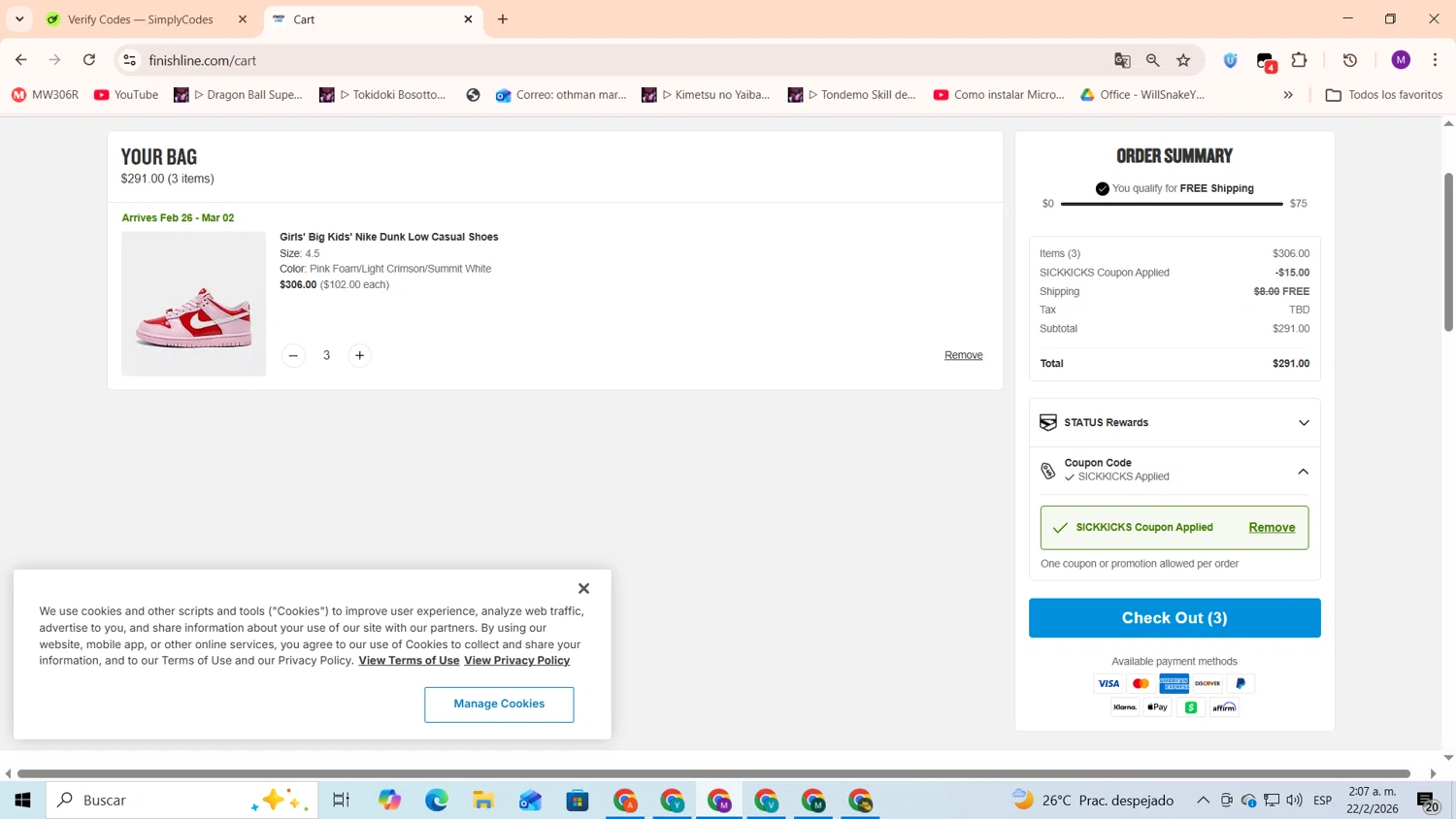The width and height of the screenshot is (1456, 819).
Task: Reload the cart page
Action: coord(89,60)
